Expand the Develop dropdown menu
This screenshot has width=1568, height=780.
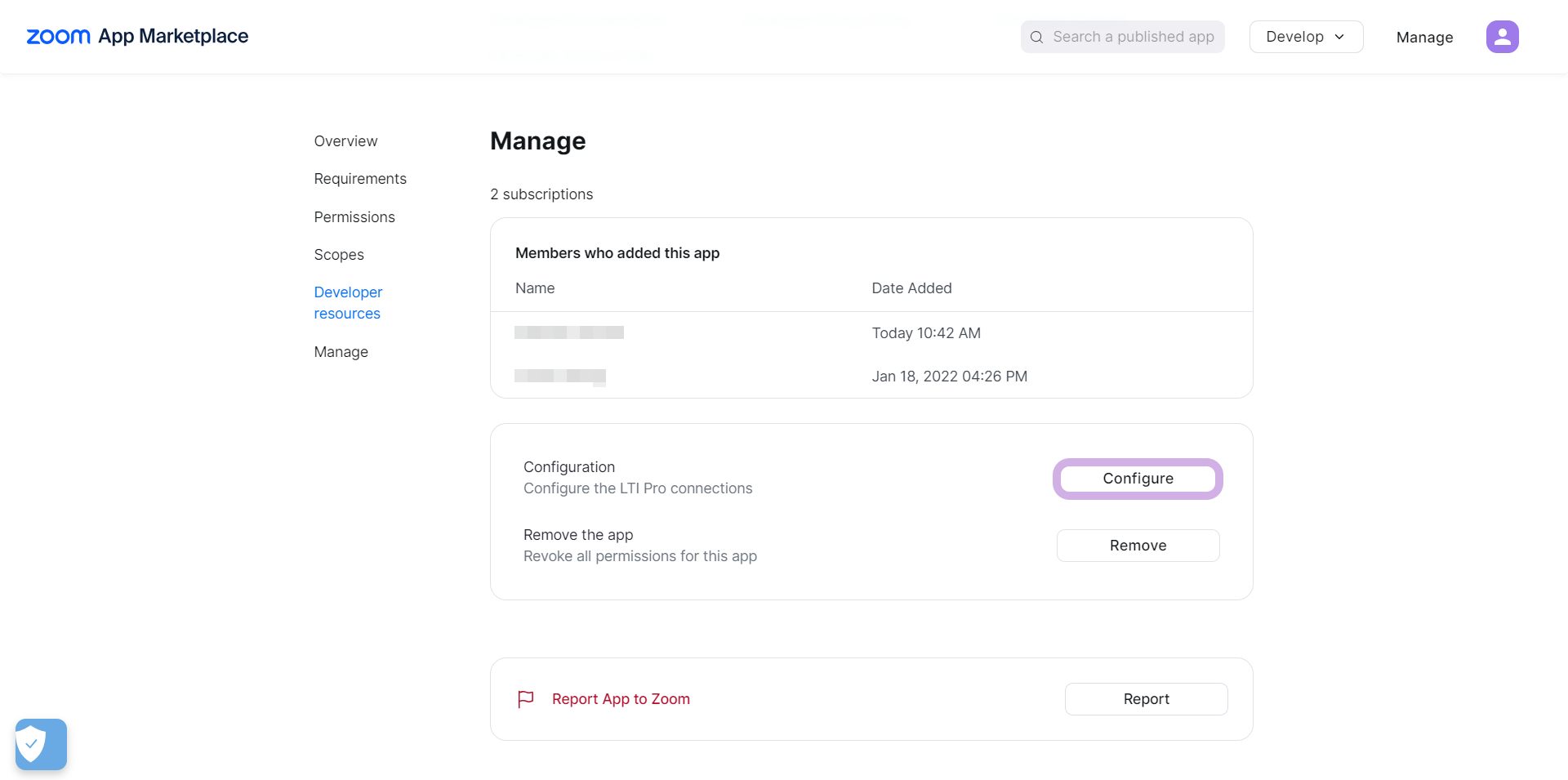1305,37
